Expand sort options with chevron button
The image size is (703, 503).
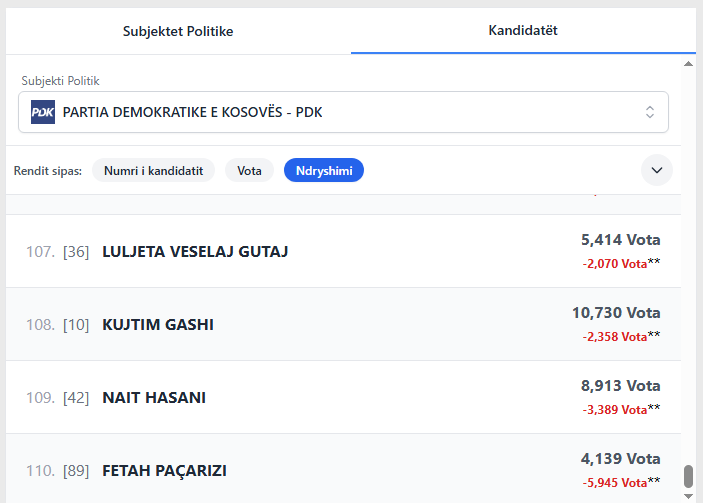[657, 170]
